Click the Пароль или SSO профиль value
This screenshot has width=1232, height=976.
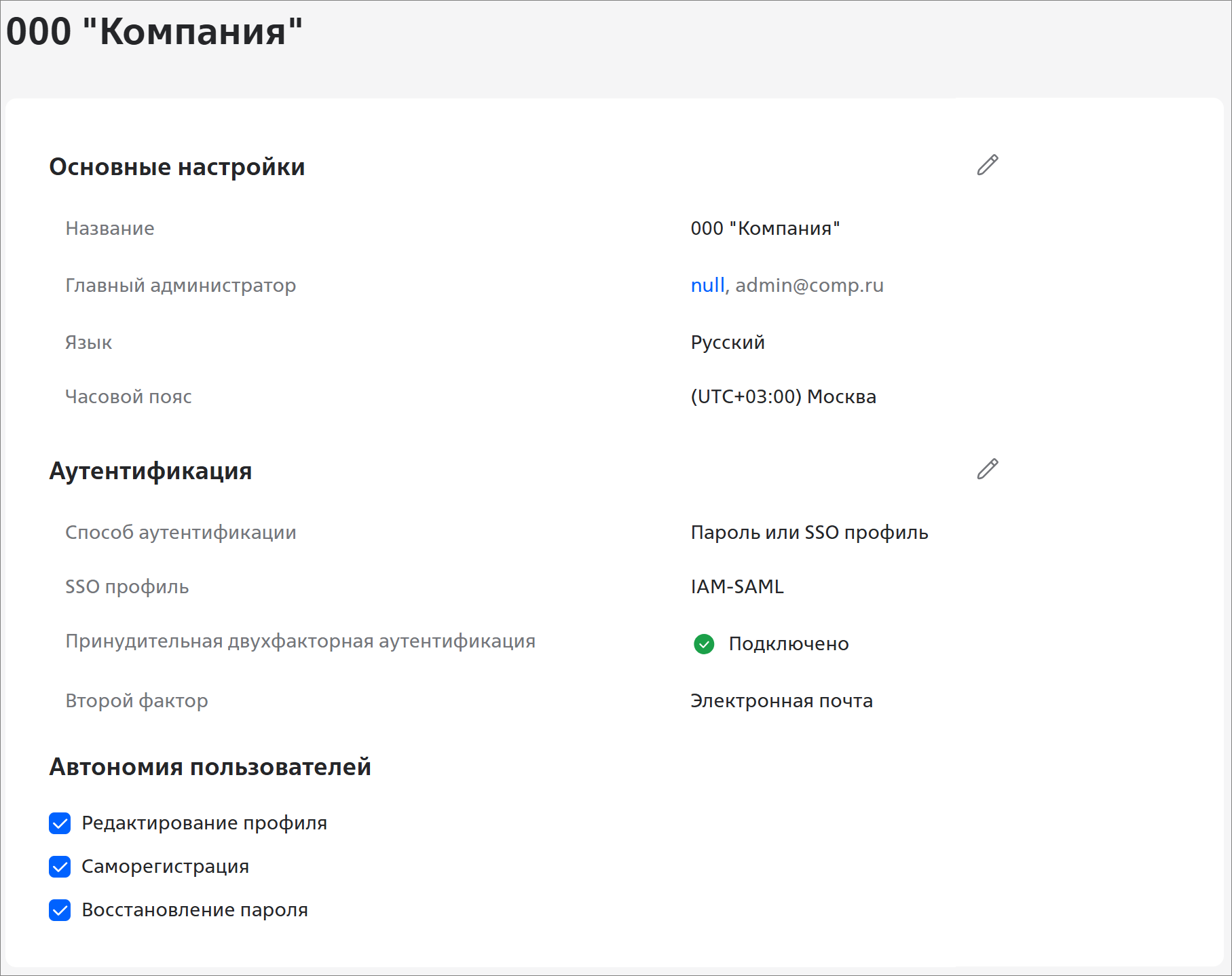coord(809,533)
